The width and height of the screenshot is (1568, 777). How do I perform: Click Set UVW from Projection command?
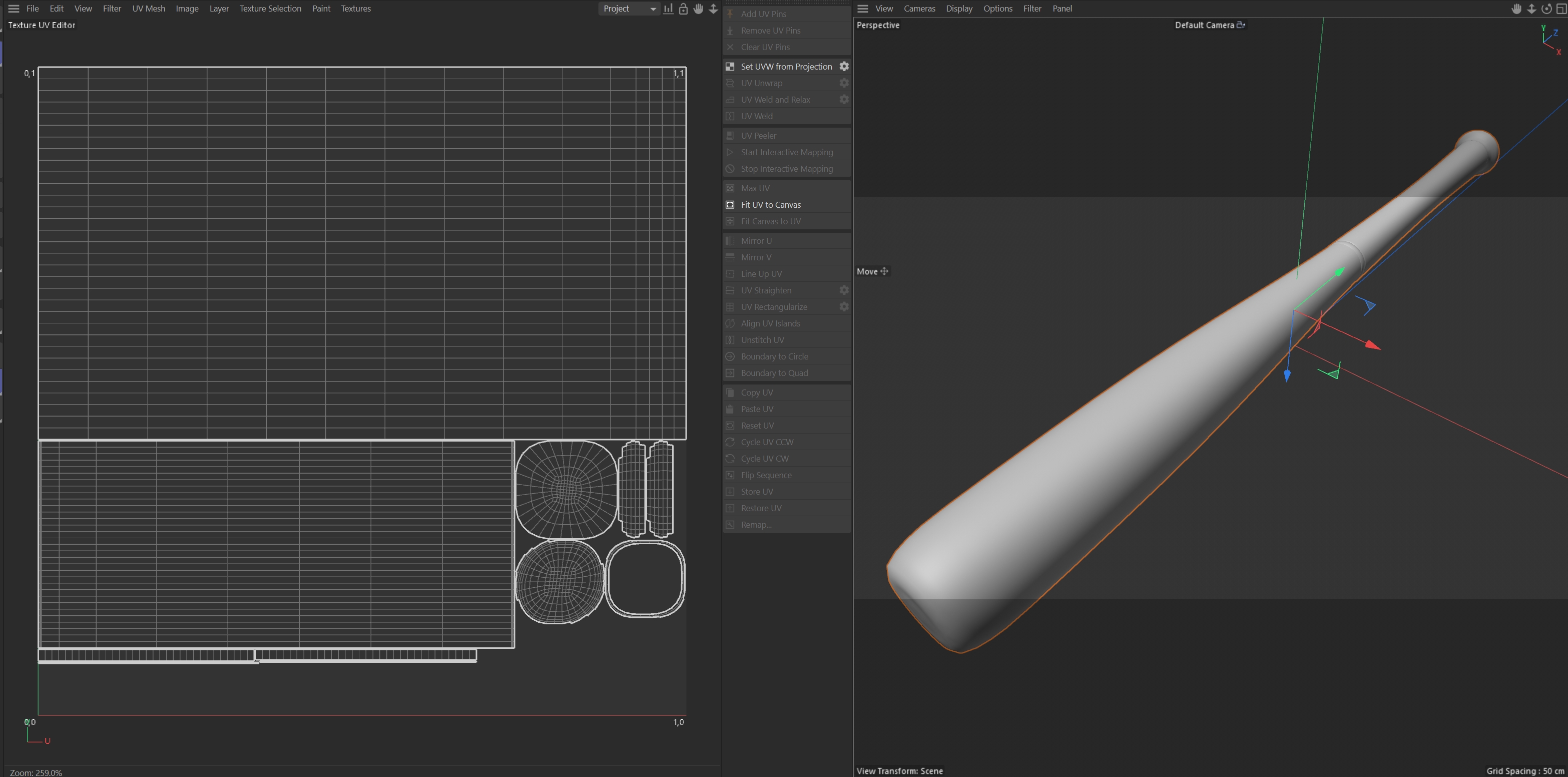click(786, 67)
